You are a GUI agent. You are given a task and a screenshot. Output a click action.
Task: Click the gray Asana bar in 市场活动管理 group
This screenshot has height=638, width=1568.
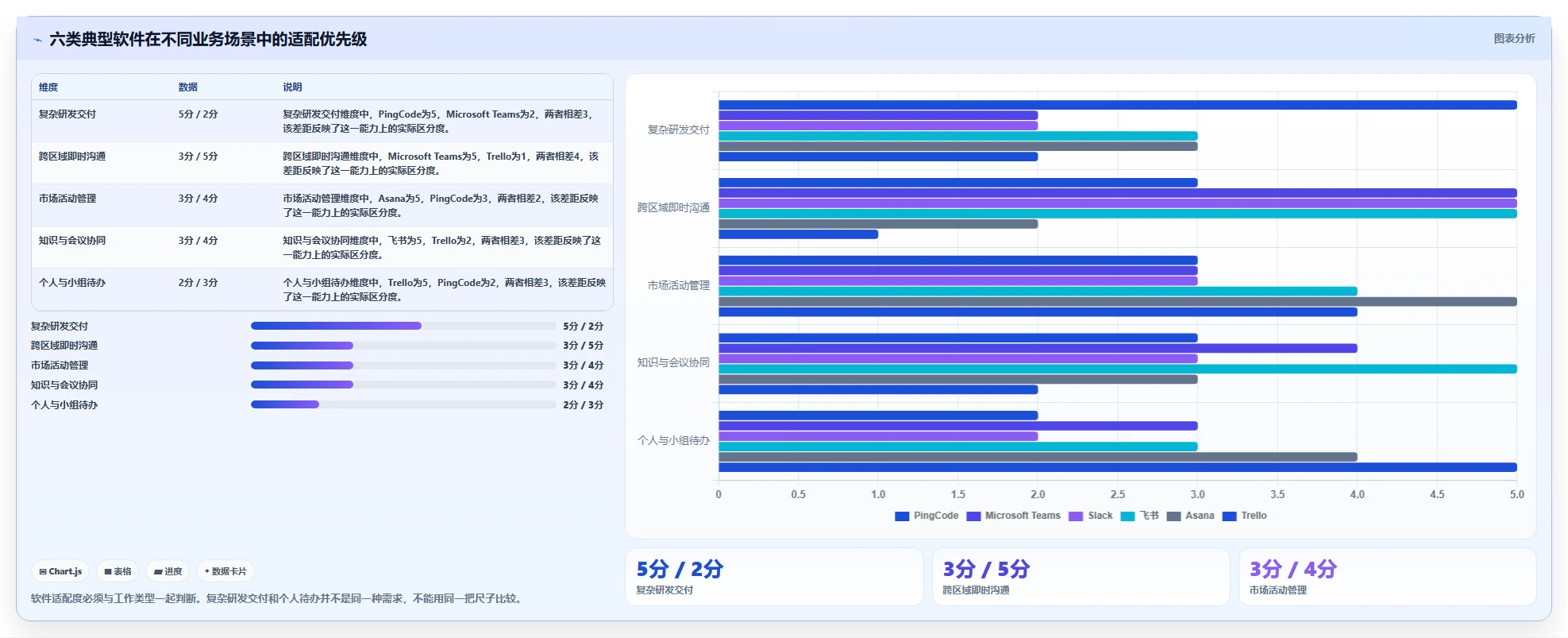(1118, 302)
